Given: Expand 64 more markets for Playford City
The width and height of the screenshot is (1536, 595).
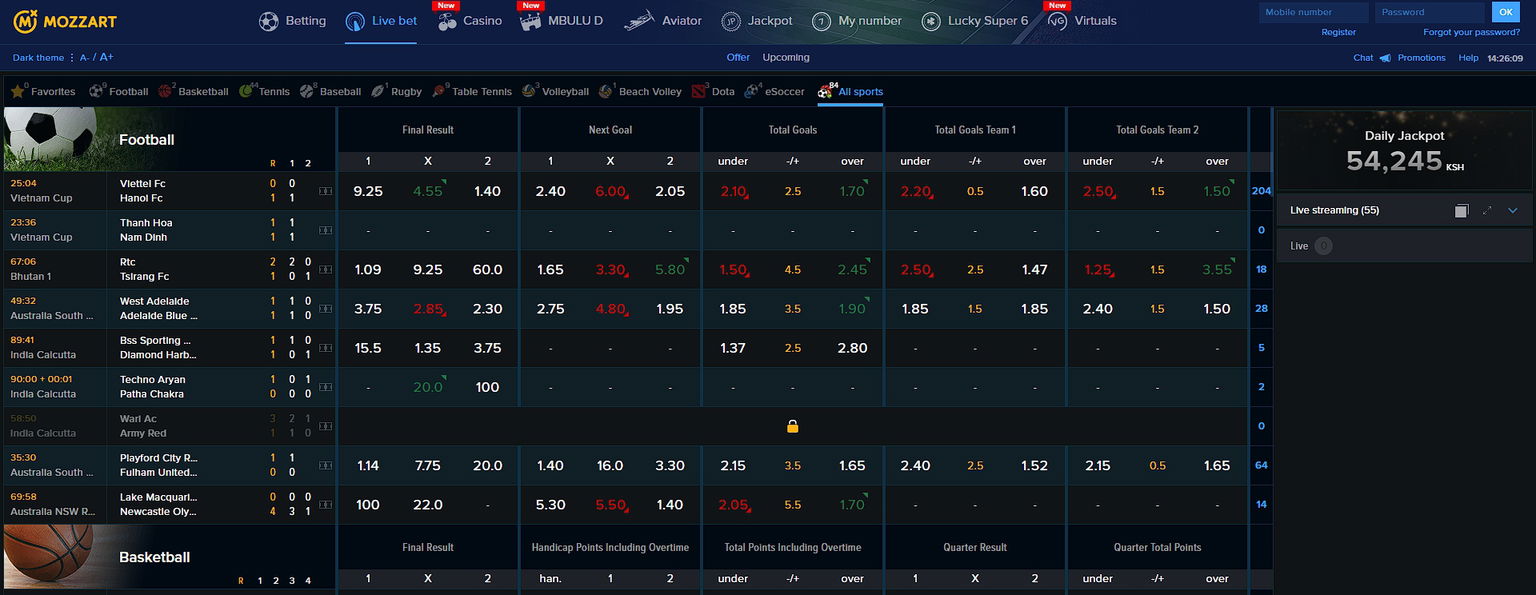Looking at the screenshot, I should point(1261,465).
